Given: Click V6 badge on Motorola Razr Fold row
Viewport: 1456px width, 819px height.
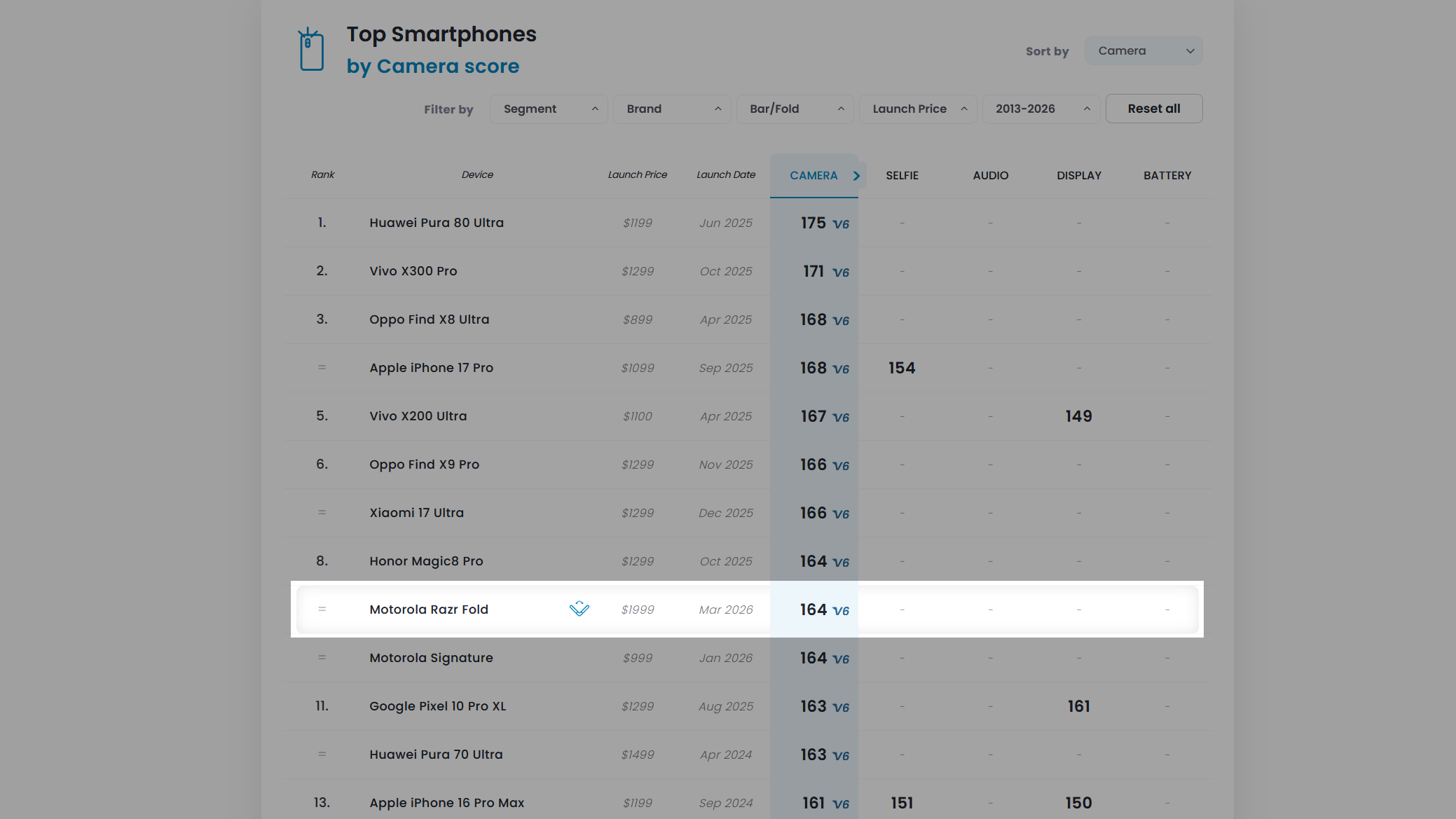Looking at the screenshot, I should click(x=840, y=611).
